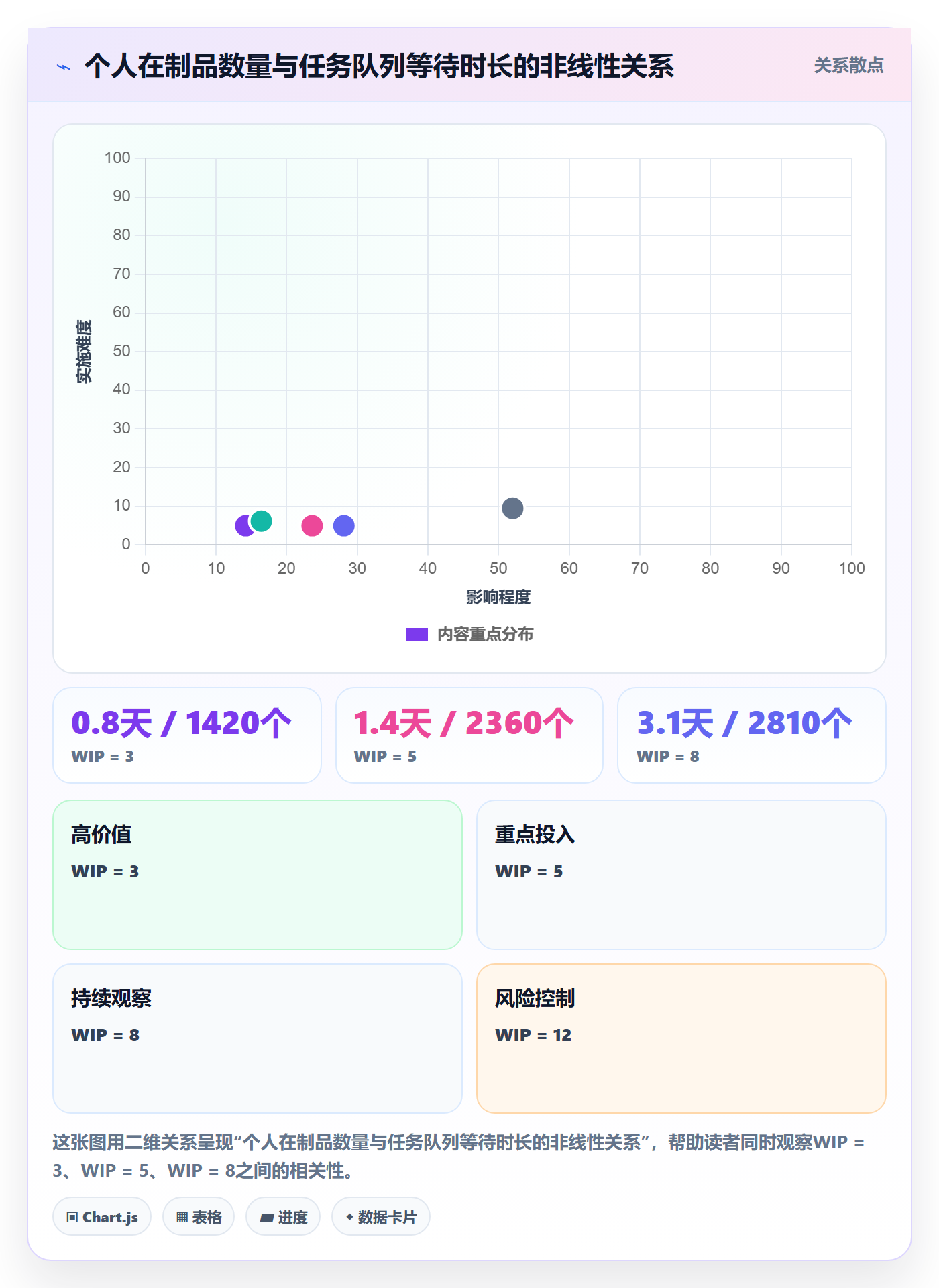The width and height of the screenshot is (939, 1288).
Task: Click the gray scatter data point
Action: tap(512, 508)
